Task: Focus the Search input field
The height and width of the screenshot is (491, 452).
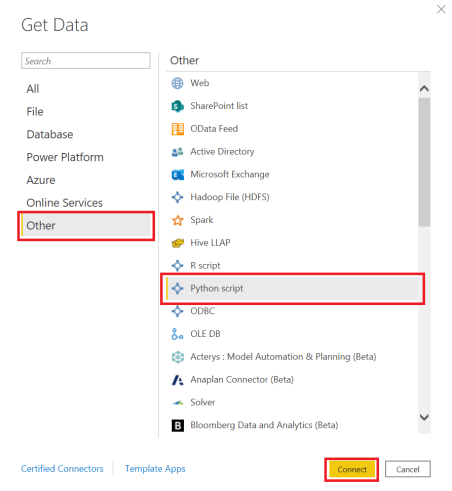Action: point(86,61)
